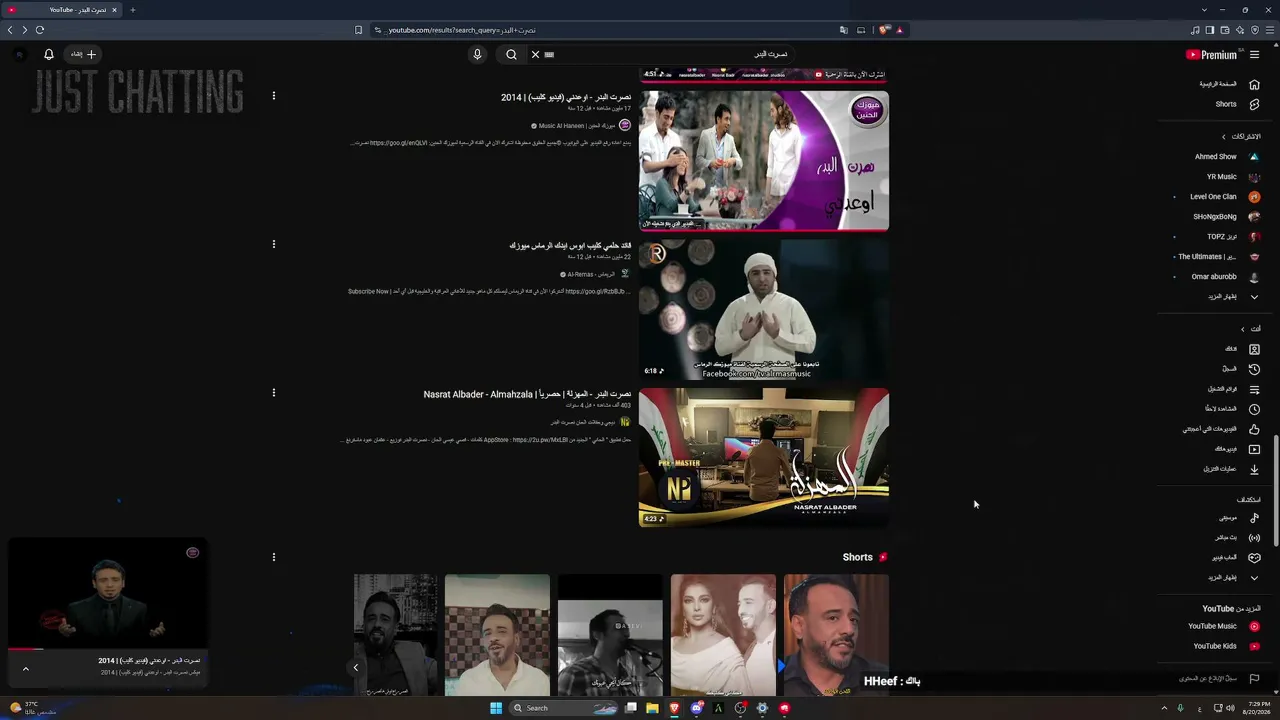Open watch History in sidebar
Screen dimensions: 1280x720
tap(1243, 369)
